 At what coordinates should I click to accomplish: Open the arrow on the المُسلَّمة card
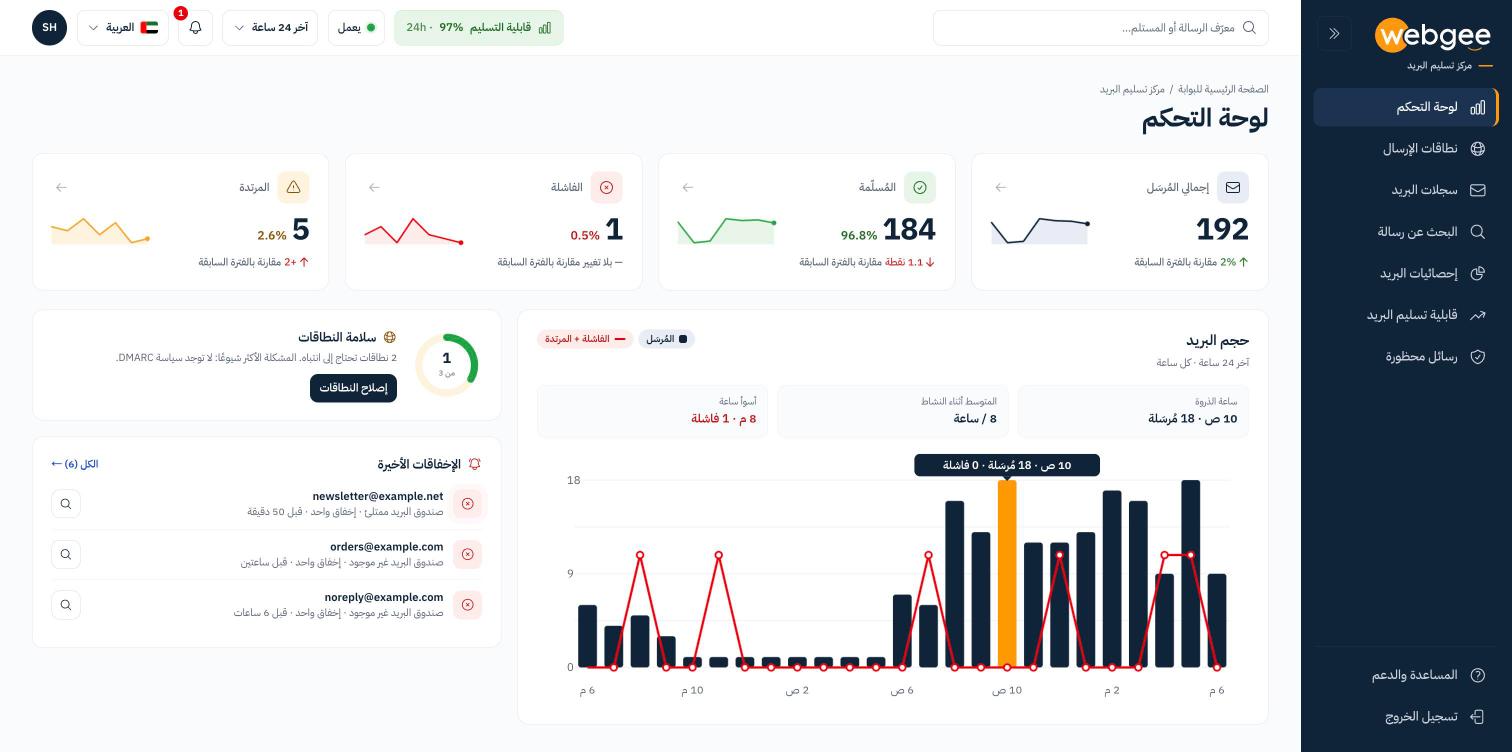coord(688,187)
